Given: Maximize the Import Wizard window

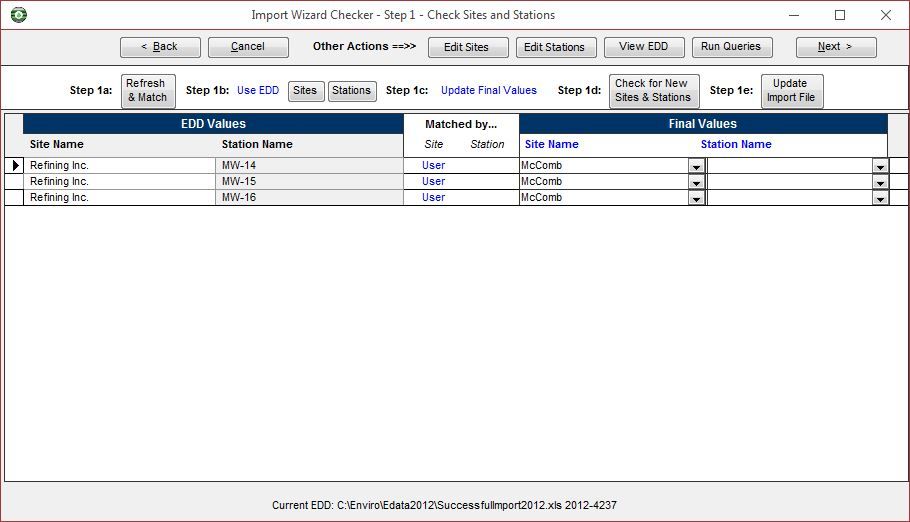Looking at the screenshot, I should click(x=840, y=15).
